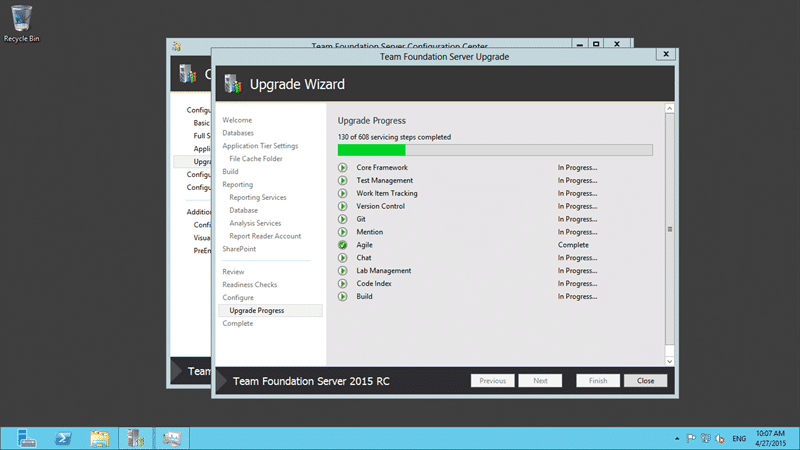Click the Build in-progress status icon
The image size is (800, 450).
[x=342, y=296]
